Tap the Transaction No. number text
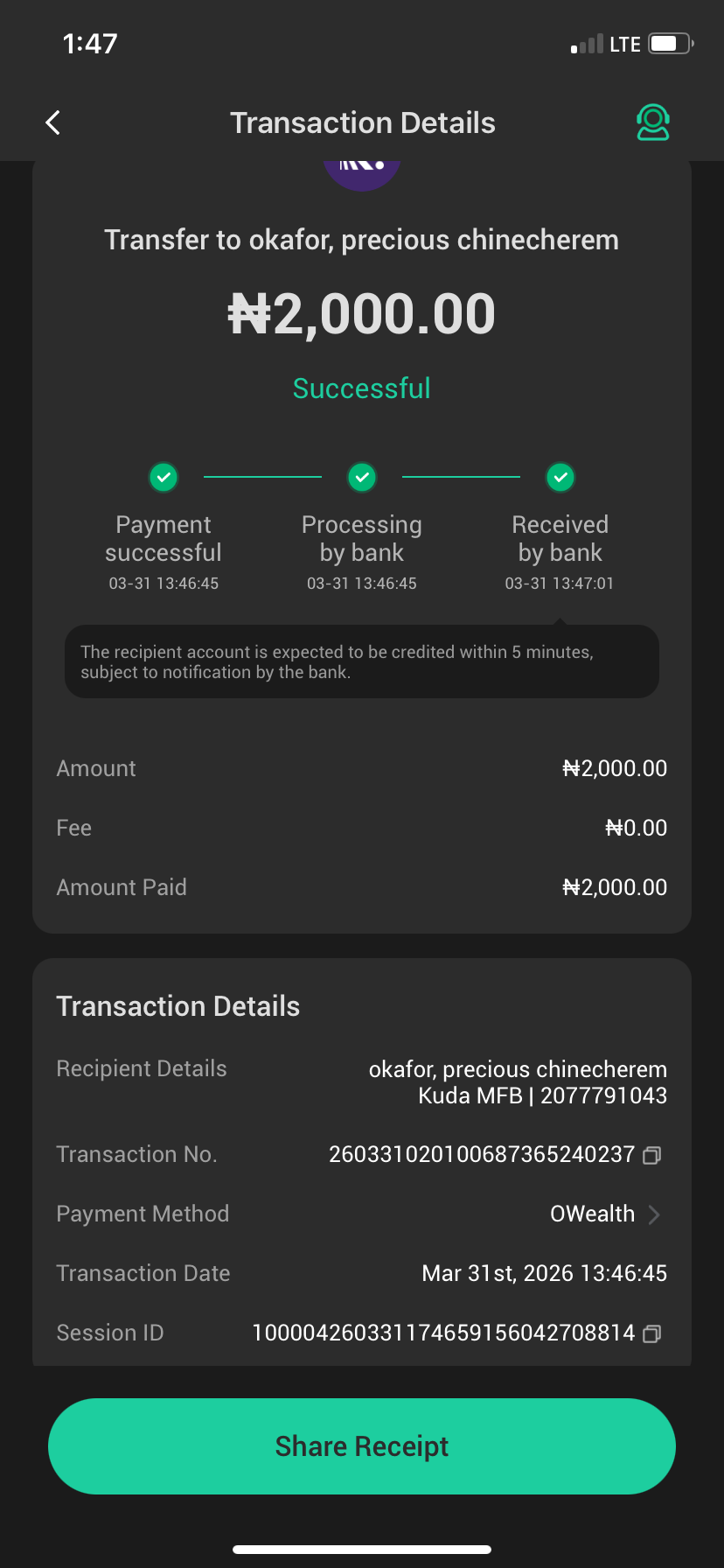 tap(481, 1155)
